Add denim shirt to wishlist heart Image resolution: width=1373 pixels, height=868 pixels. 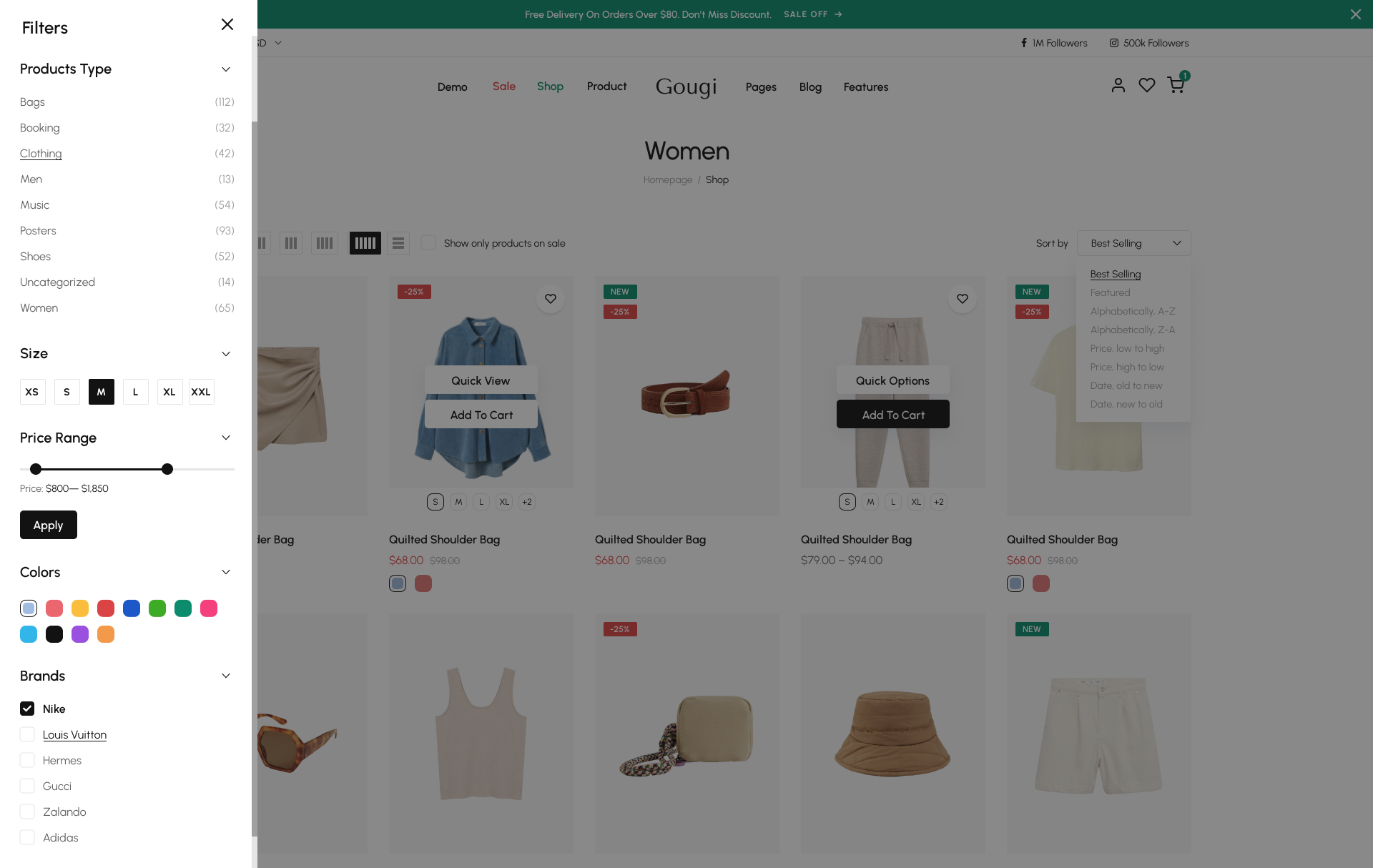click(551, 299)
